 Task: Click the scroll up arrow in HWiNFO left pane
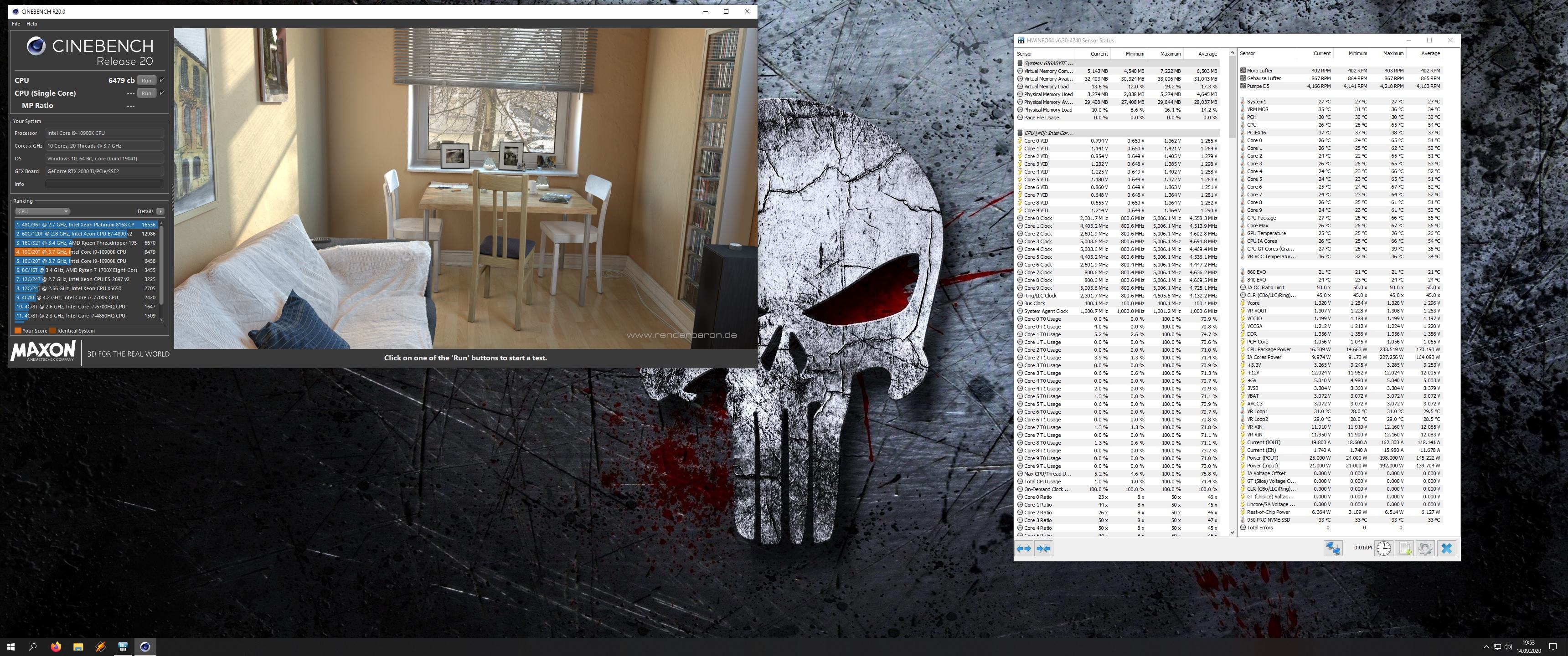pos(1233,53)
